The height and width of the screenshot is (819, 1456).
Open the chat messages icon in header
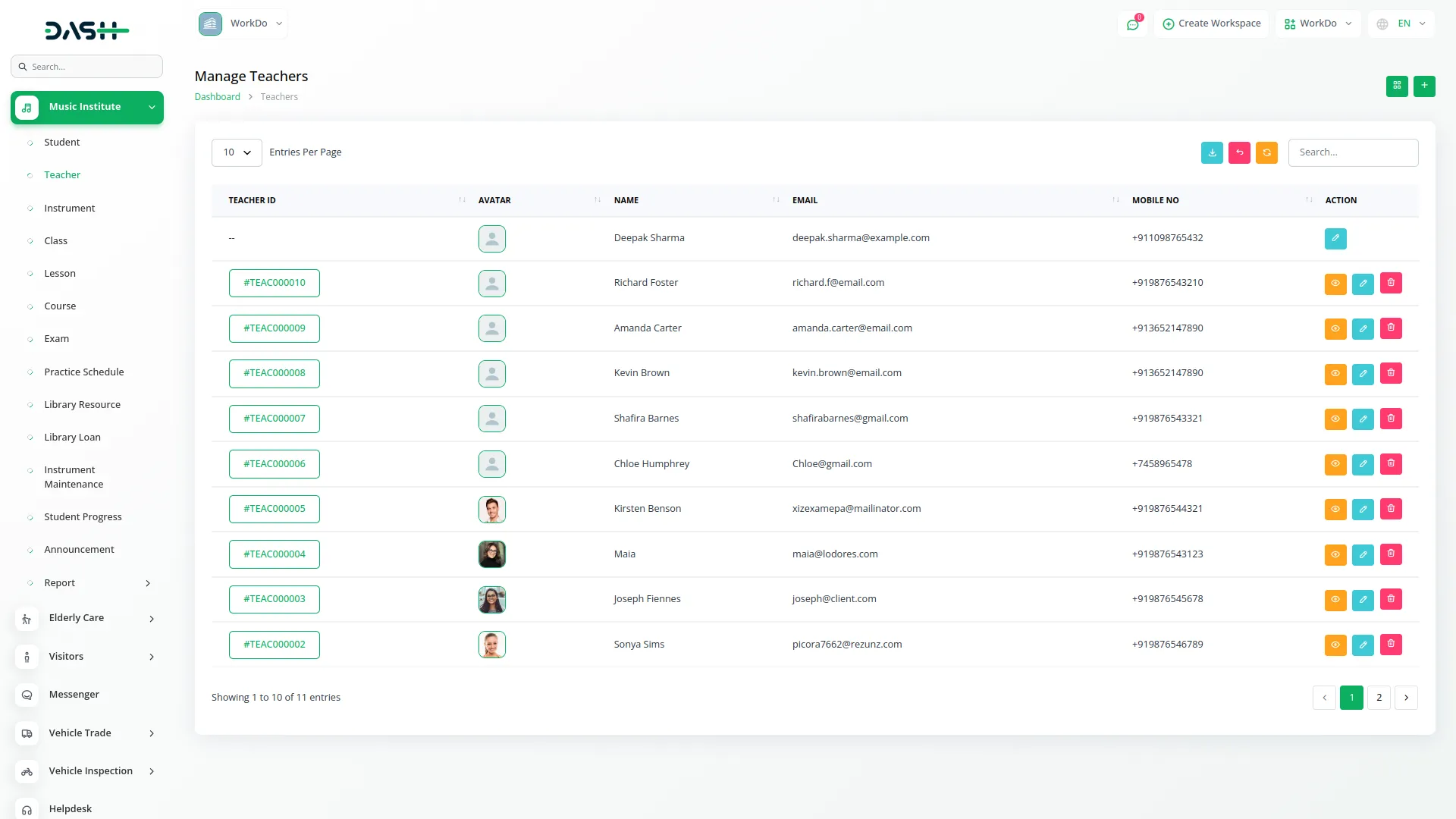pyautogui.click(x=1132, y=24)
